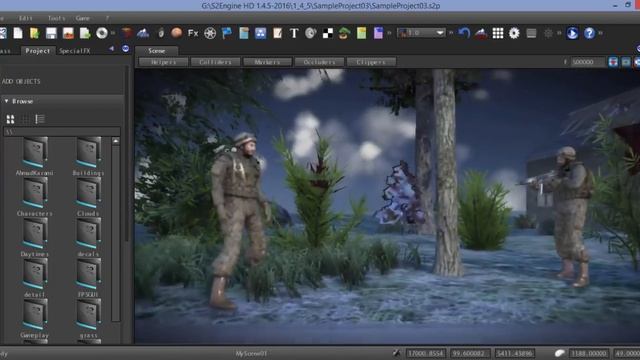This screenshot has height=360, width=640.
Task: Open the Tools menu
Action: 56,18
